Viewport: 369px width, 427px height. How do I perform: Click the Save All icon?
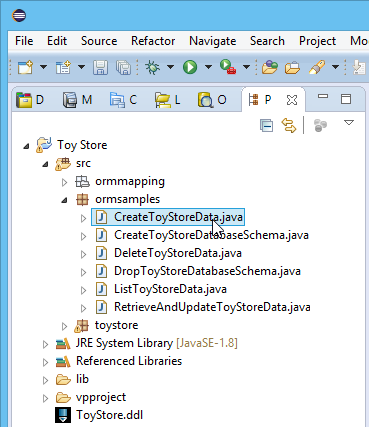coord(124,67)
